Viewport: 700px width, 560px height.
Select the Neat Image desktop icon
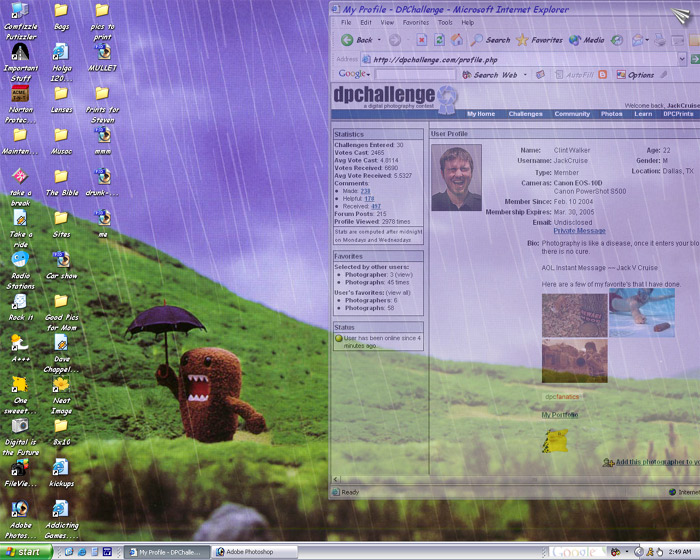(61, 396)
